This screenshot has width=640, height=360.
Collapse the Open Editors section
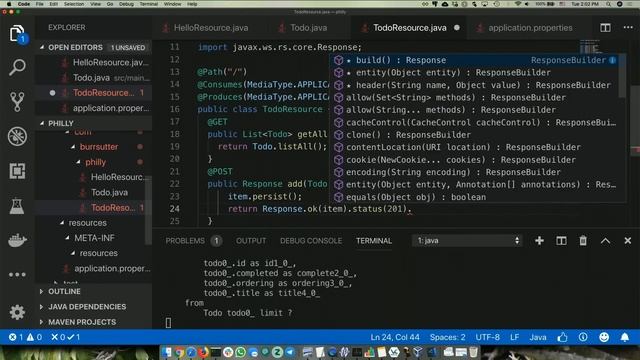coord(94,47)
